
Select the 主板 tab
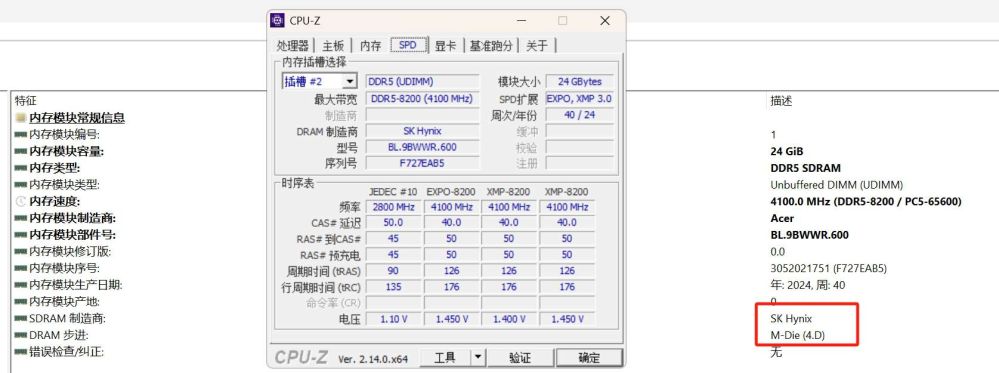tap(333, 45)
